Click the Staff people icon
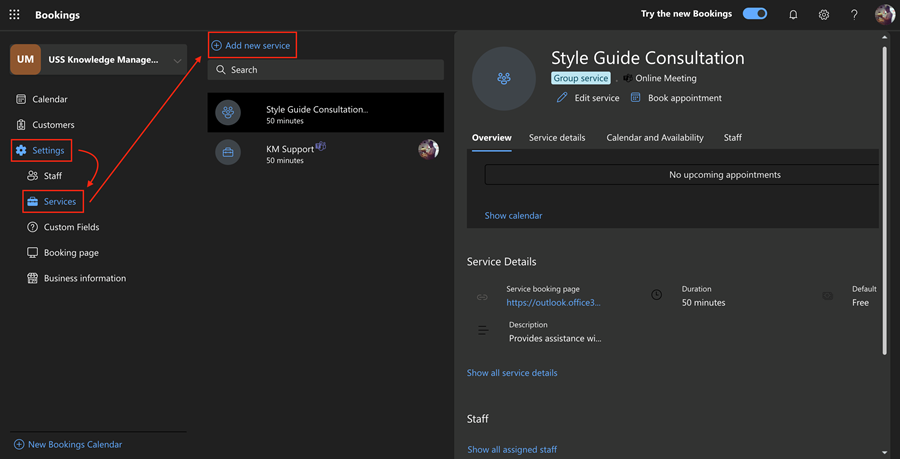This screenshot has width=900, height=459. [x=33, y=176]
